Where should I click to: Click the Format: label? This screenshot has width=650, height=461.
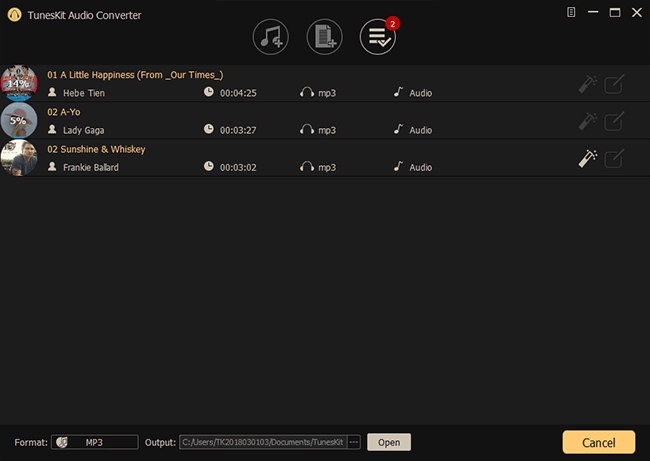[31, 442]
